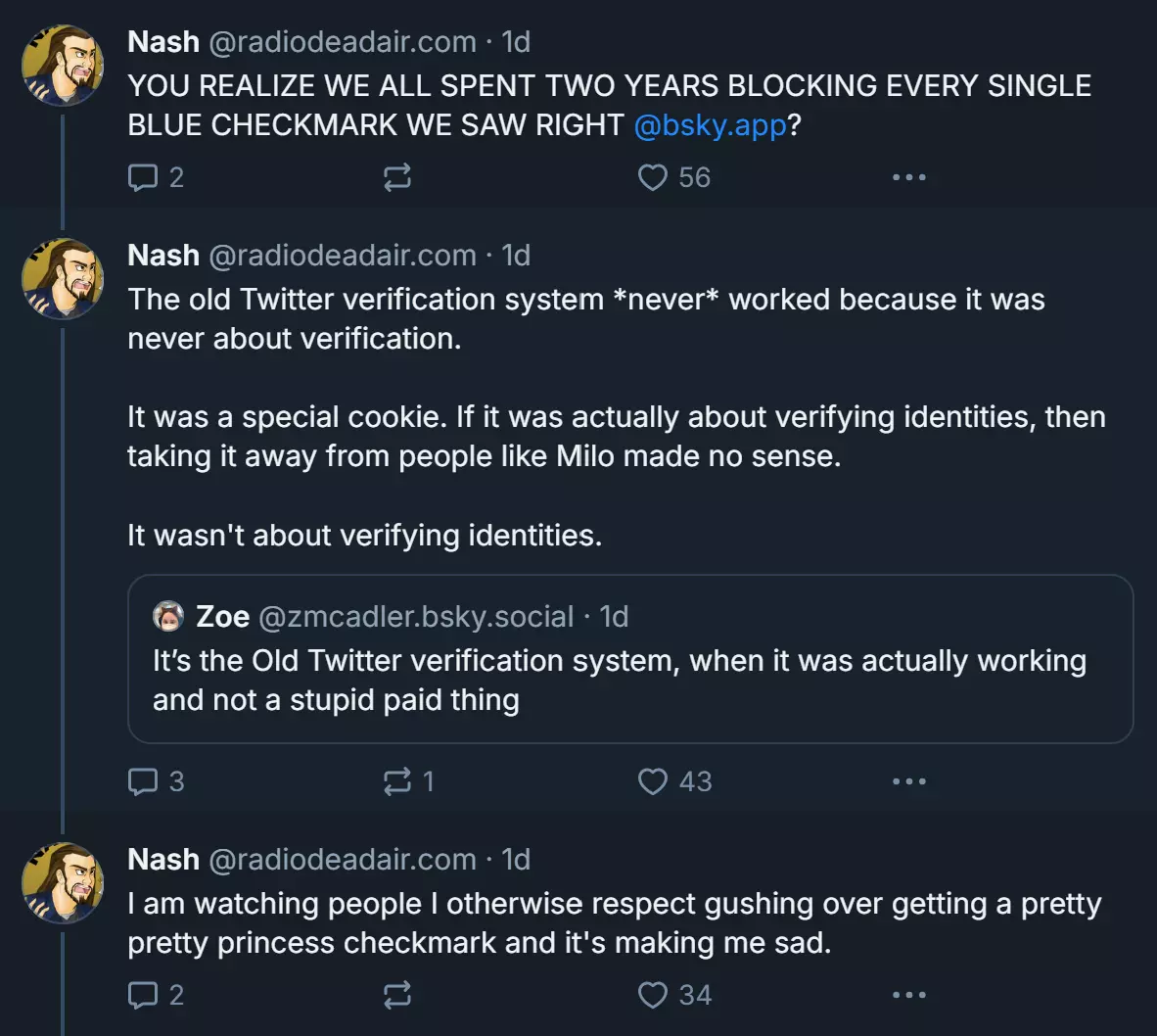Repost the all-caps blue checkmark post
Viewport: 1157px width, 1036px height.
tap(397, 177)
